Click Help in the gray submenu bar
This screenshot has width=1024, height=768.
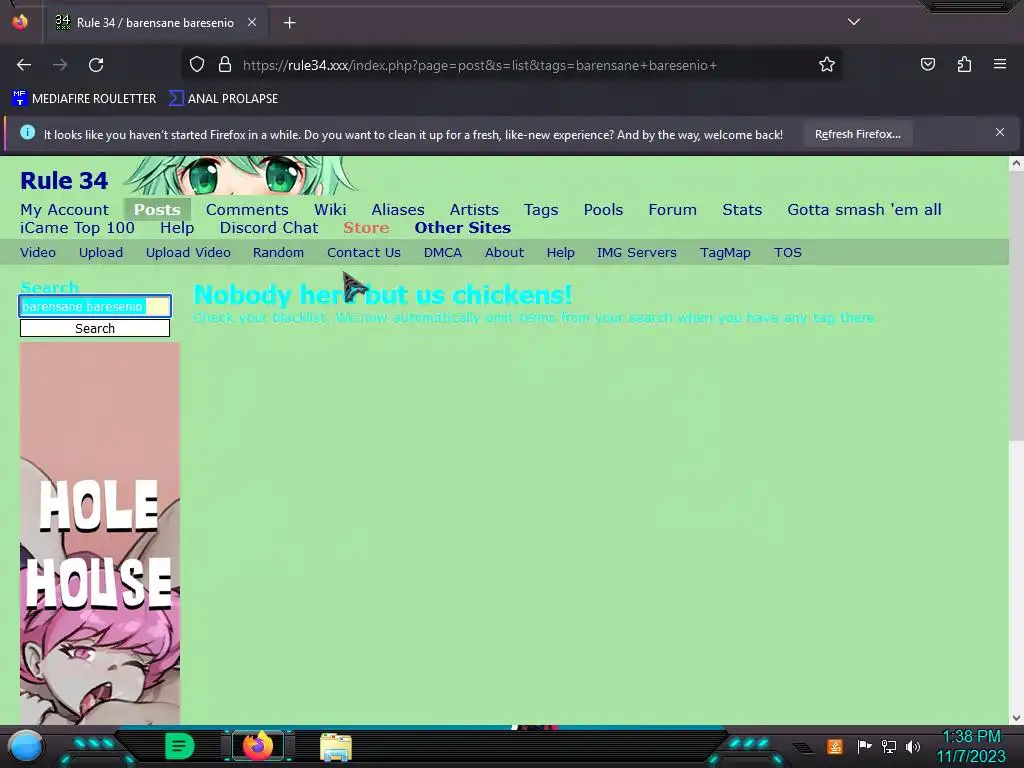[560, 253]
